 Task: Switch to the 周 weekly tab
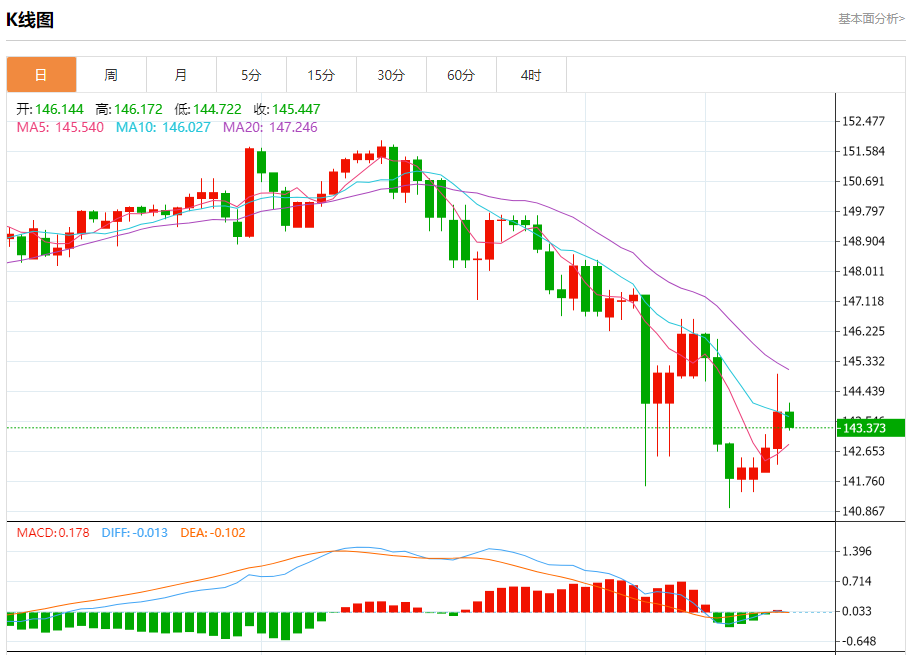click(111, 74)
